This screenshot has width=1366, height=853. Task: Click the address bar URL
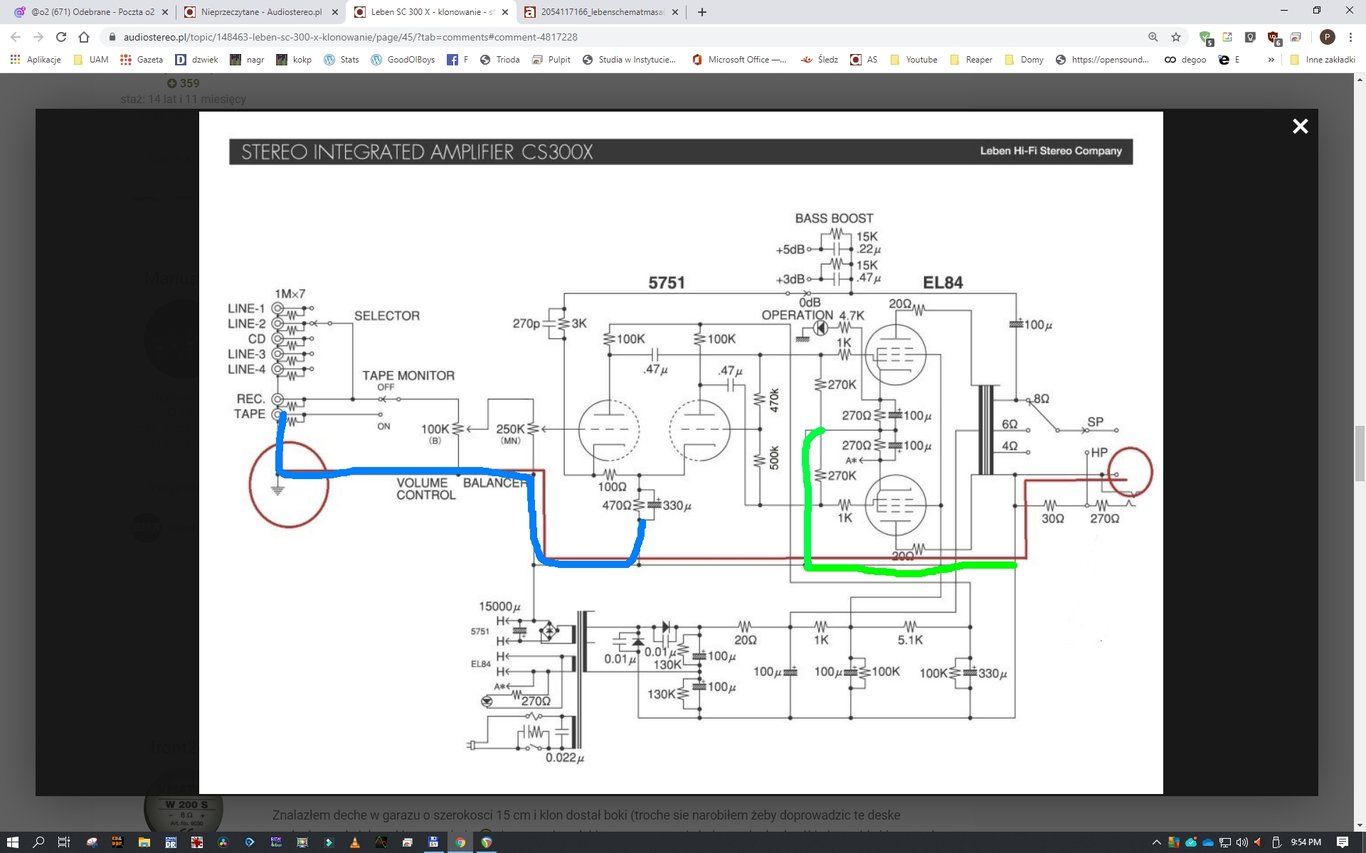click(x=350, y=37)
